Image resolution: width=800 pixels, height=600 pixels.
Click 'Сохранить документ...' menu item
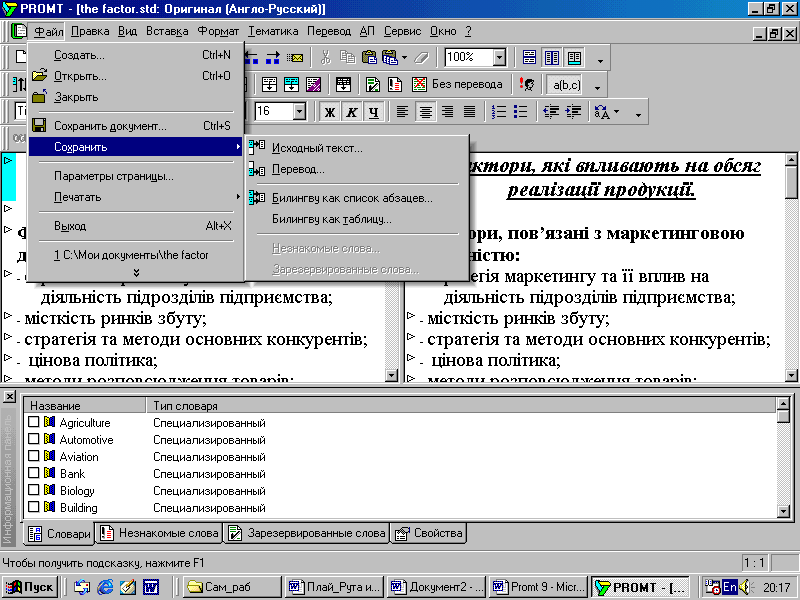pyautogui.click(x=136, y=126)
